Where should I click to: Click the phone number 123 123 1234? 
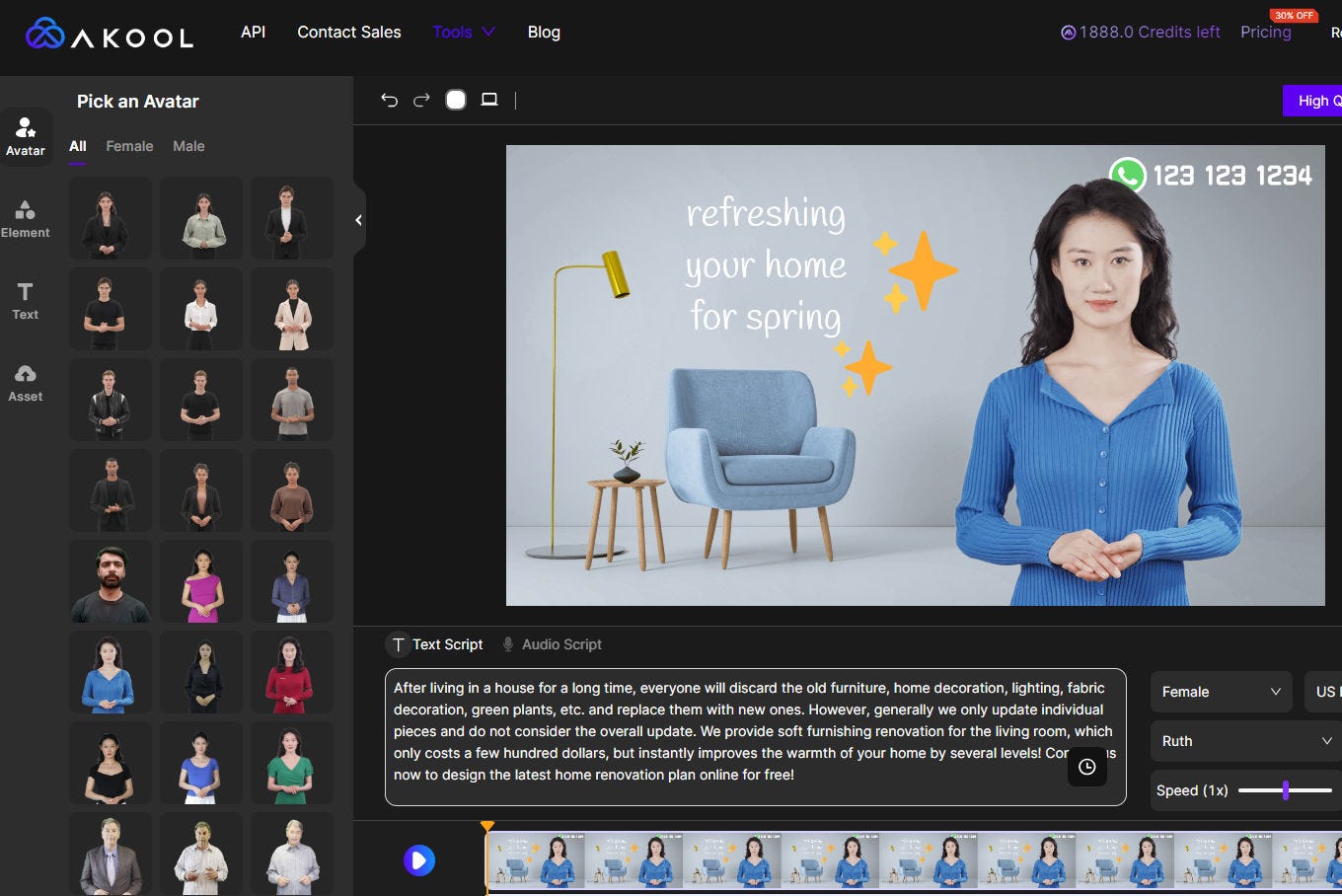click(1232, 176)
